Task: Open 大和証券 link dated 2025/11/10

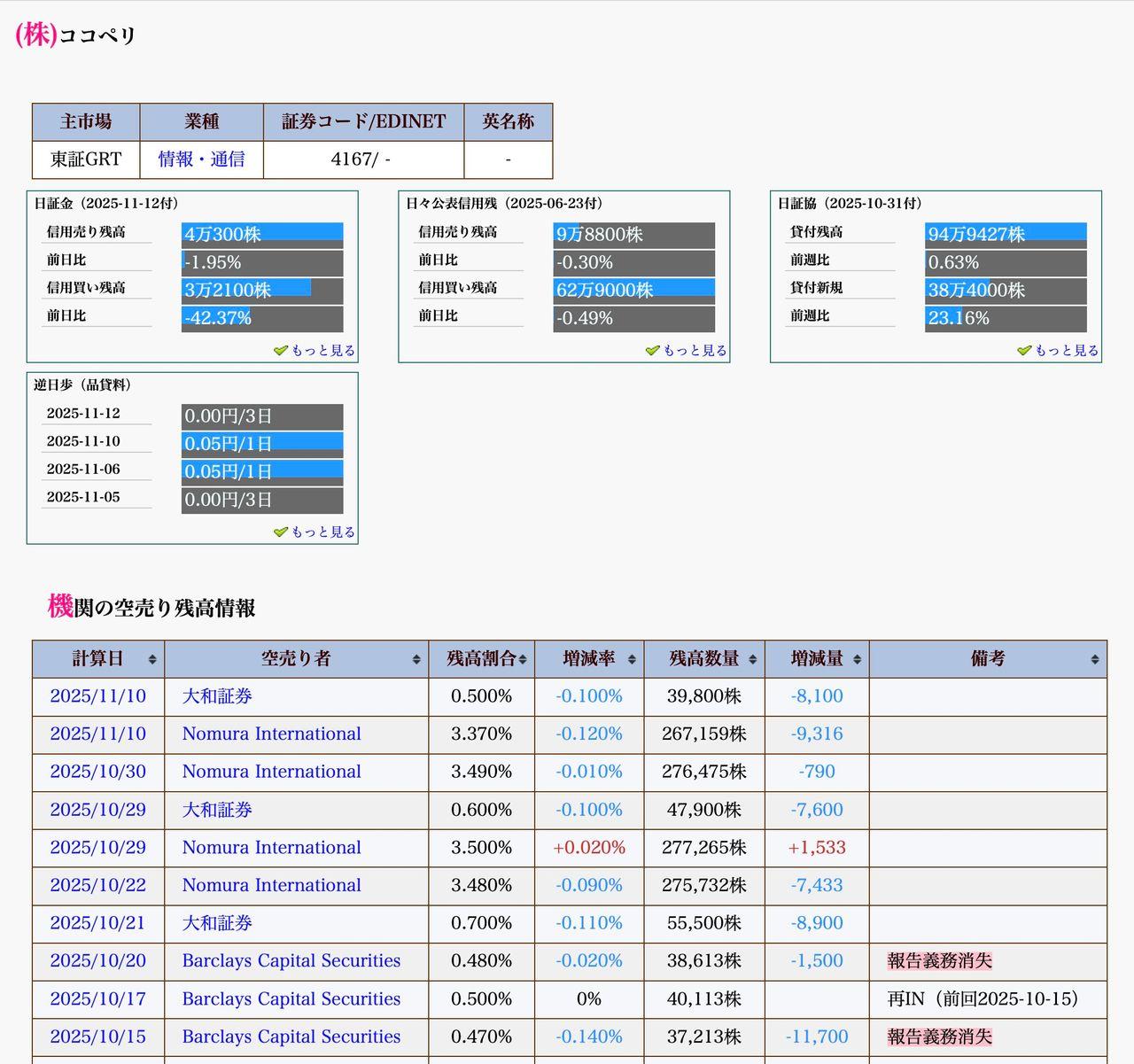Action: point(217,696)
